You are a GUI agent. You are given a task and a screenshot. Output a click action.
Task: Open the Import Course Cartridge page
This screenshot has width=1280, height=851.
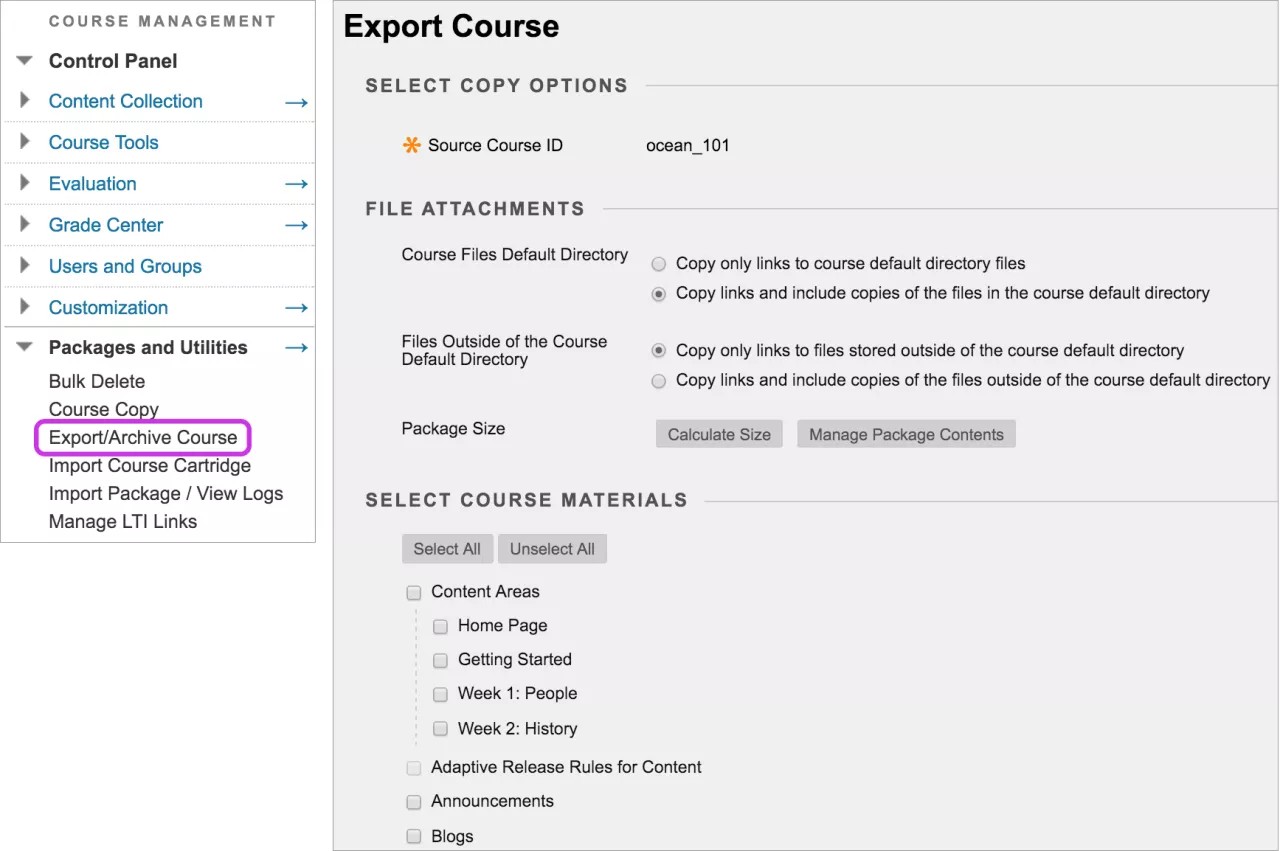[148, 465]
